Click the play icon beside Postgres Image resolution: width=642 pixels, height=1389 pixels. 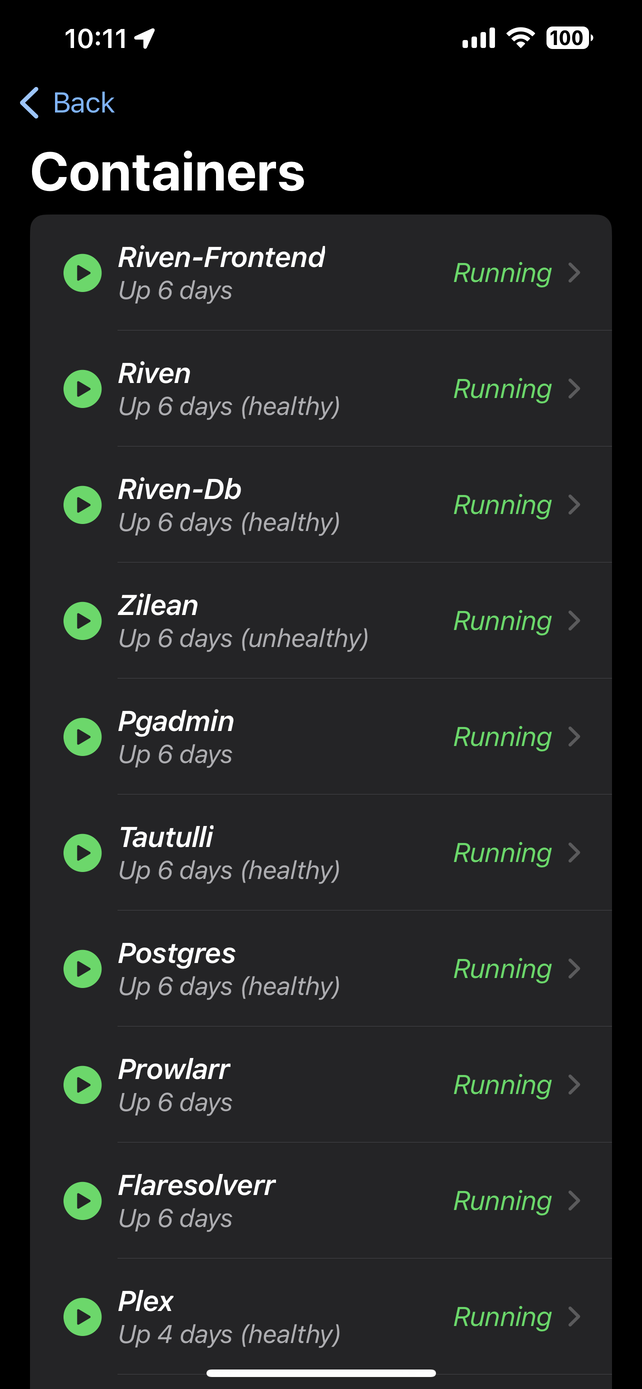tap(82, 968)
